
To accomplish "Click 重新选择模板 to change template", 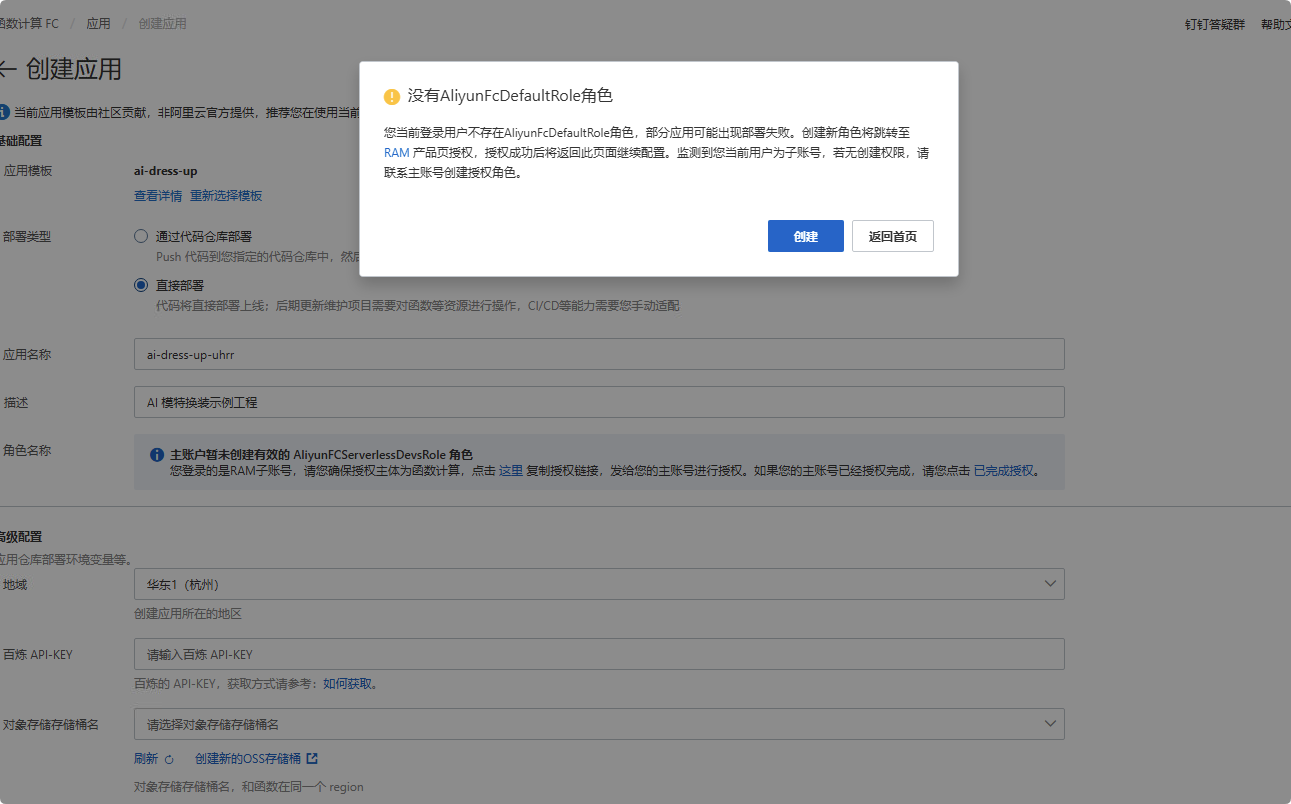I will point(225,195).
